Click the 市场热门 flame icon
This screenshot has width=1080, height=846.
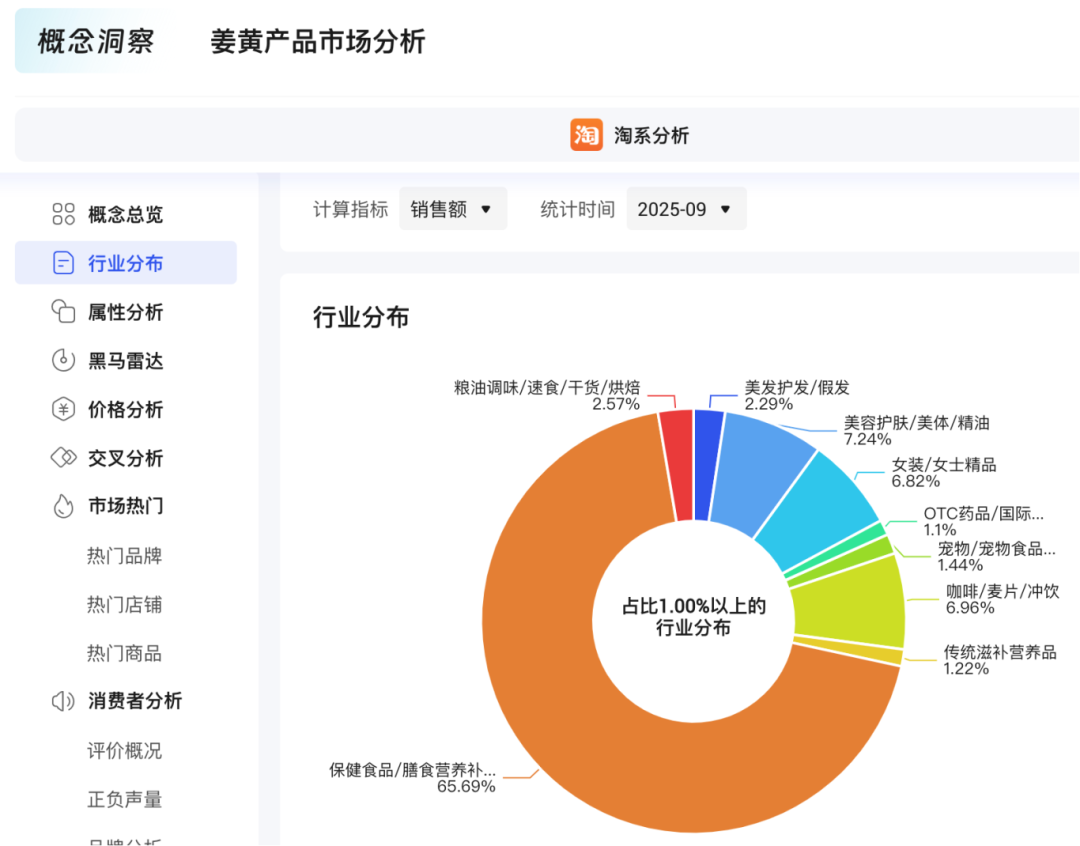coord(63,506)
